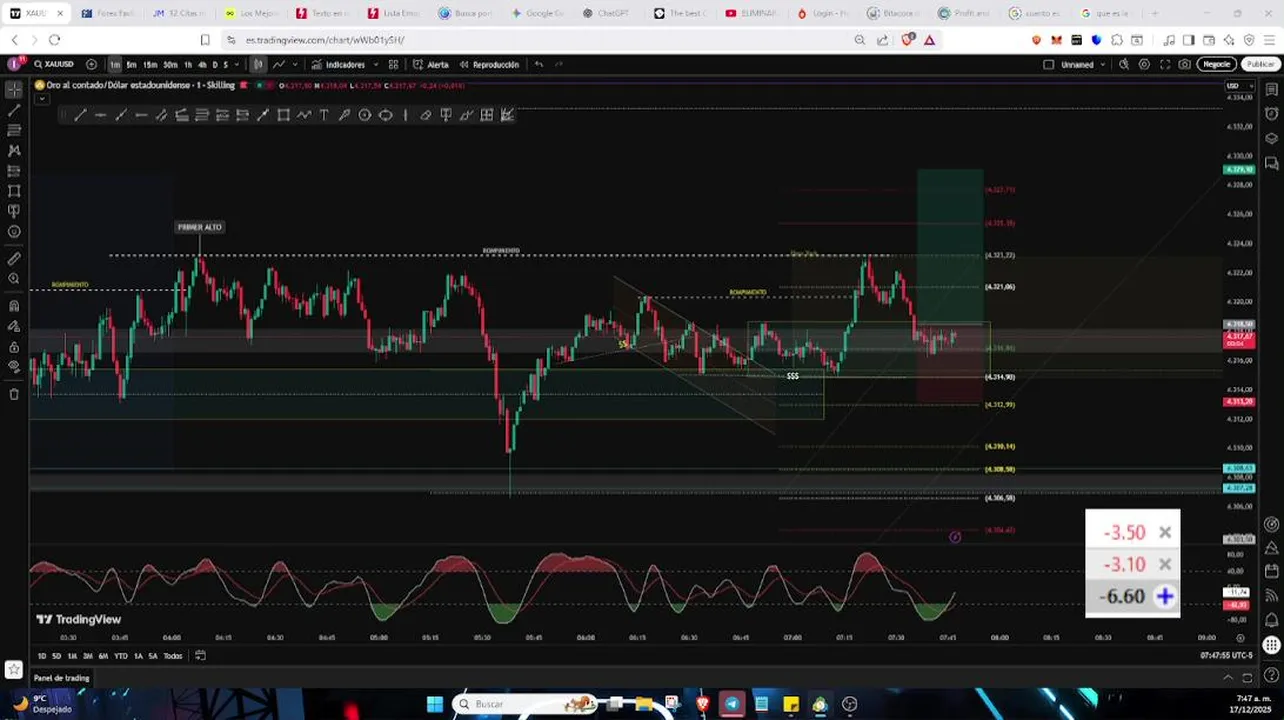Open the text annotation tool in favorites toolbar
1284x720 pixels.
[324, 115]
